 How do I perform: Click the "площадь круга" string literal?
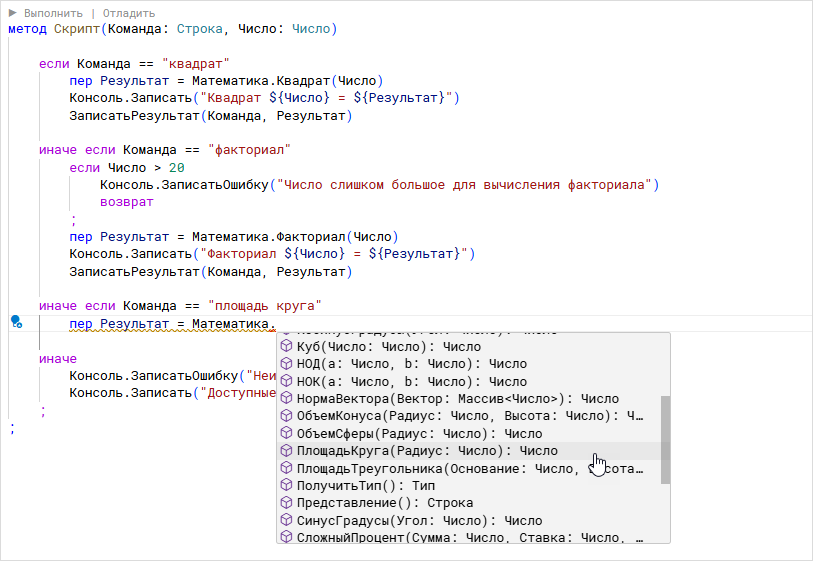click(x=264, y=305)
